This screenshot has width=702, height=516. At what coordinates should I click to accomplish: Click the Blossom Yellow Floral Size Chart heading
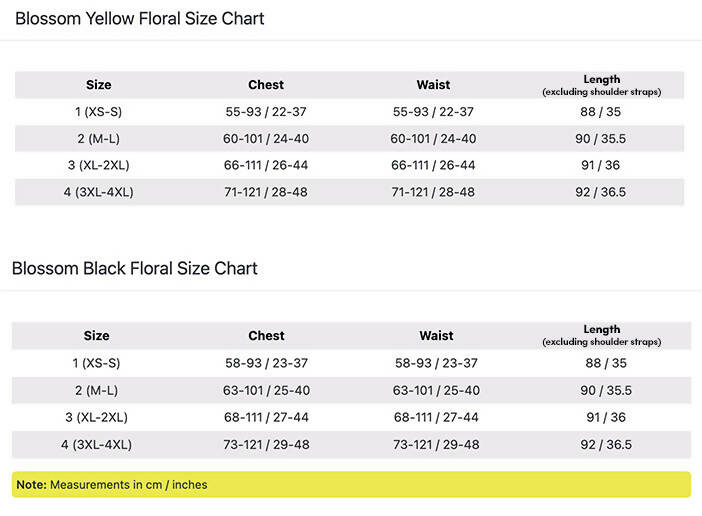click(140, 19)
